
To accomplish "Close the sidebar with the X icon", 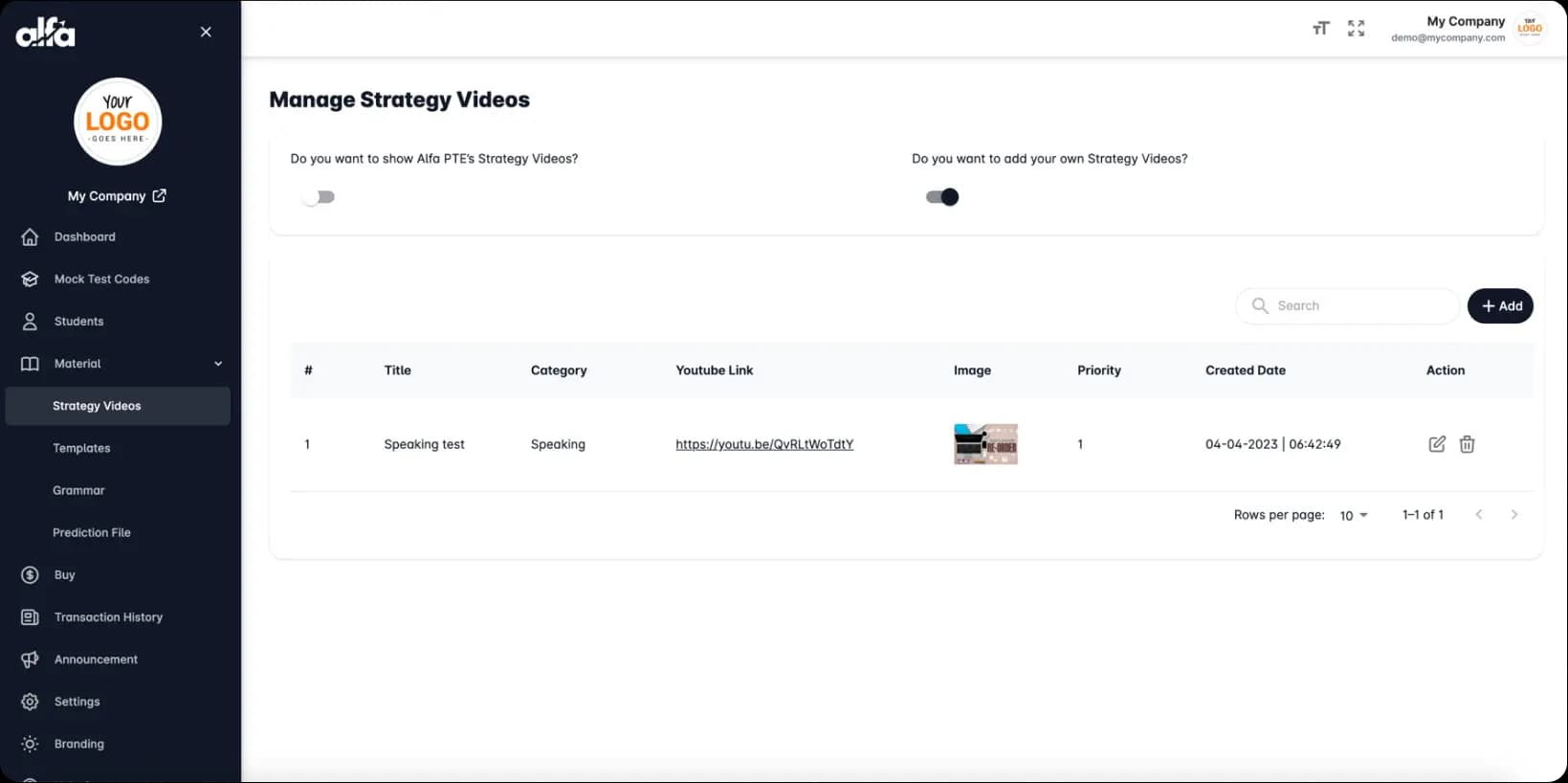I will 206,32.
